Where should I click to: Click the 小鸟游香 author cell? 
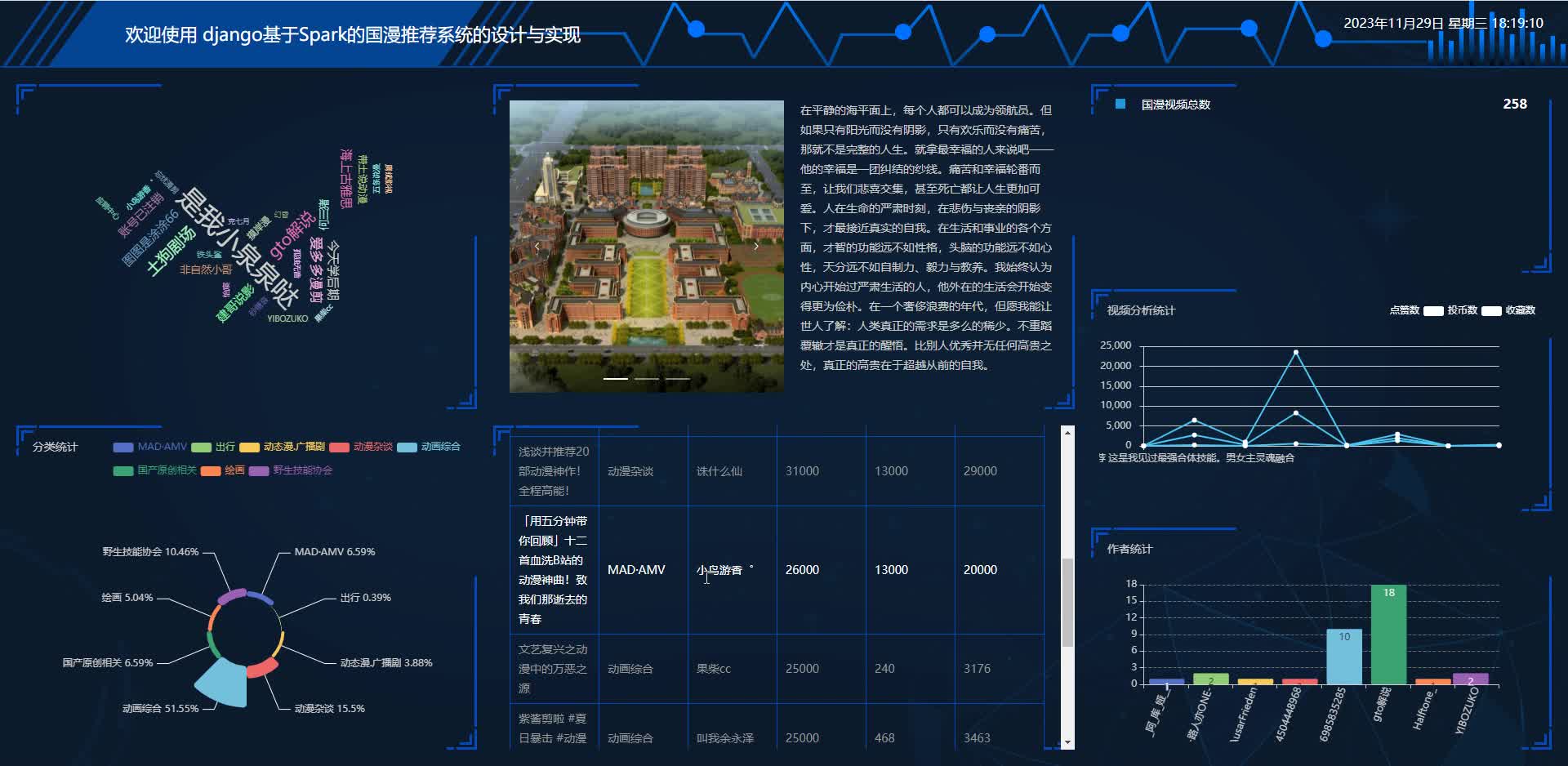tap(719, 570)
